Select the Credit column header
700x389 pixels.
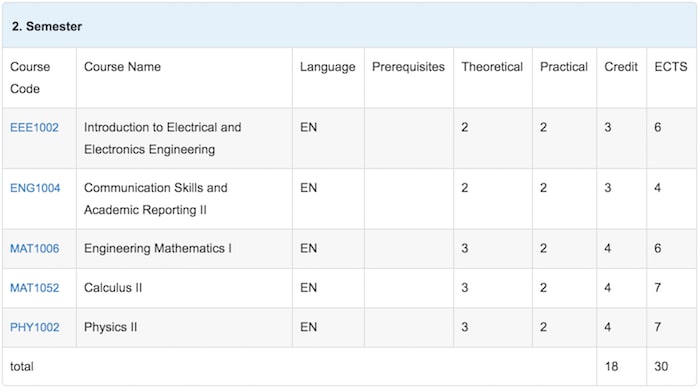(x=621, y=67)
